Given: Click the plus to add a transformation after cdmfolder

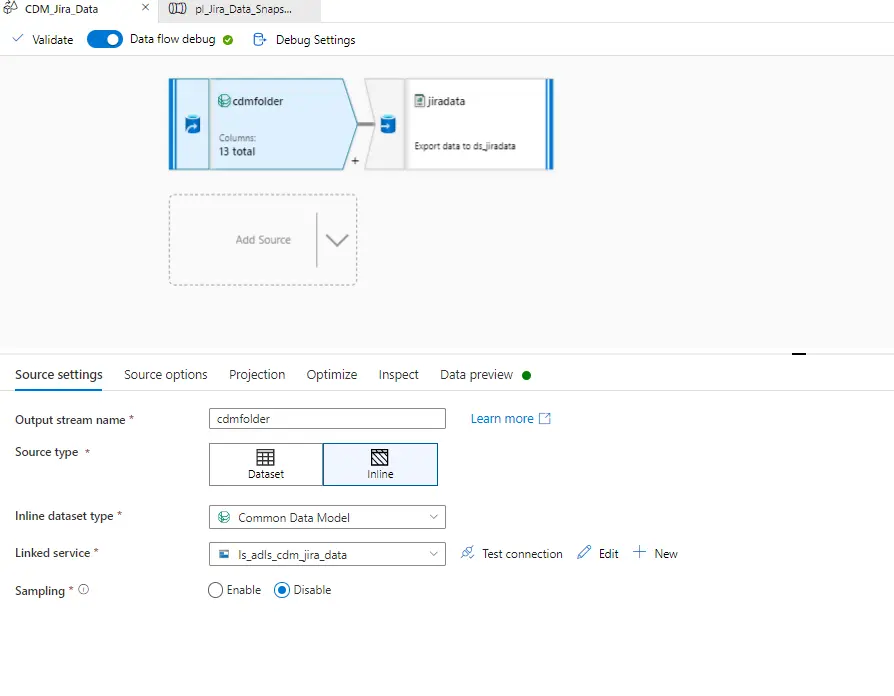Looking at the screenshot, I should coord(355,159).
